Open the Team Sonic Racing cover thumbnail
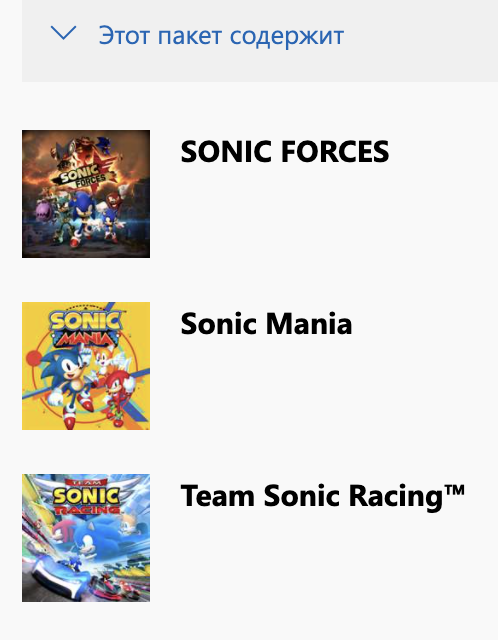The height and width of the screenshot is (640, 498). 86,538
